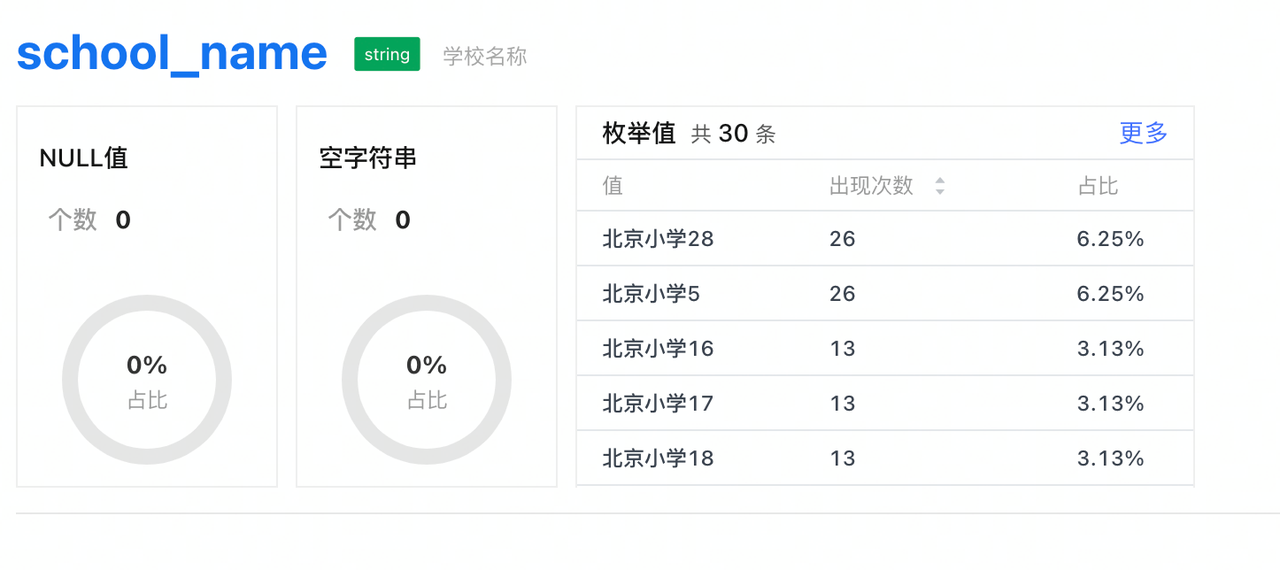
Task: Sort by the 出现次数 column header
Action: pyautogui.click(x=872, y=186)
